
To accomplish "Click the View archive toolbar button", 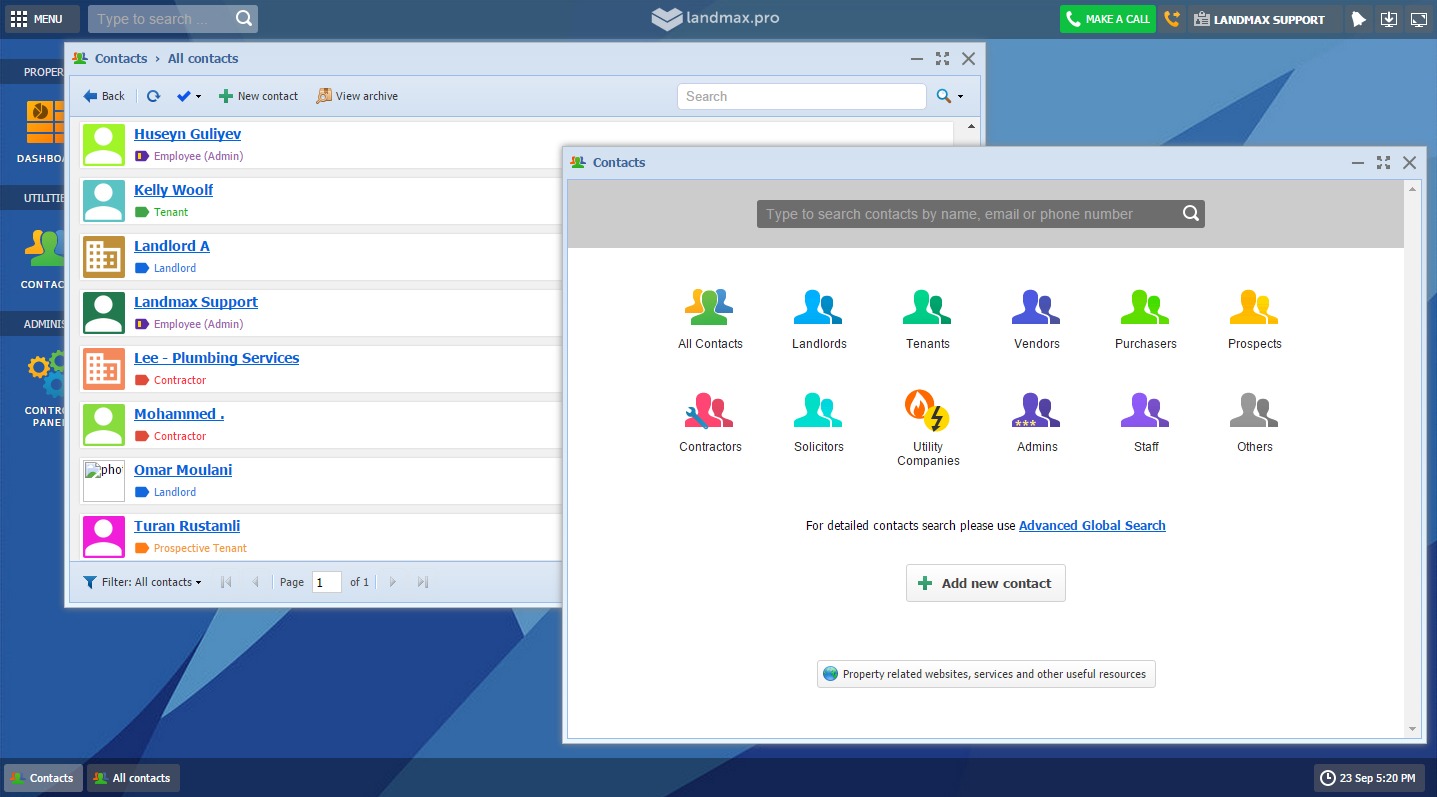I will (x=357, y=96).
